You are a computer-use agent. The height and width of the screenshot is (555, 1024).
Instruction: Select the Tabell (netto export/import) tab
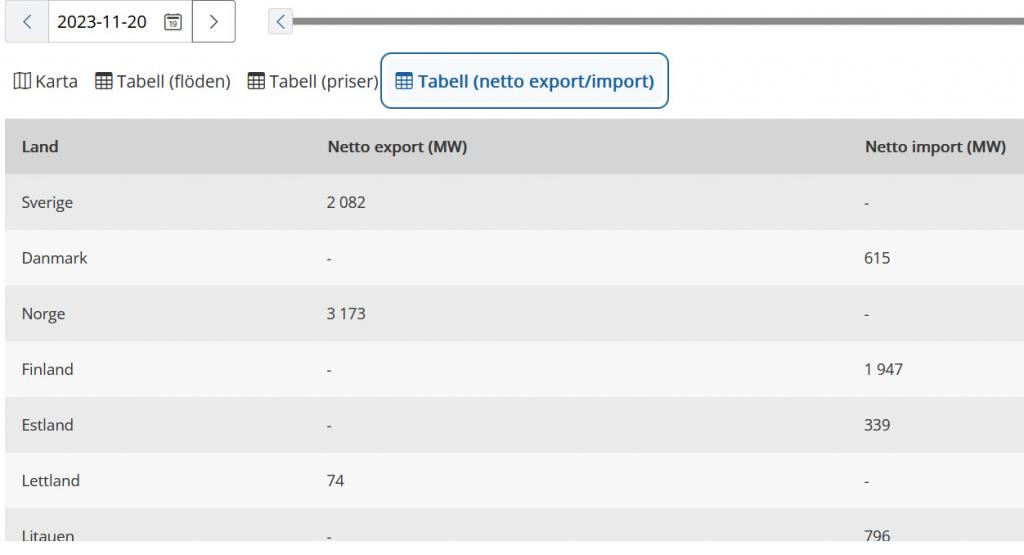pos(535,81)
